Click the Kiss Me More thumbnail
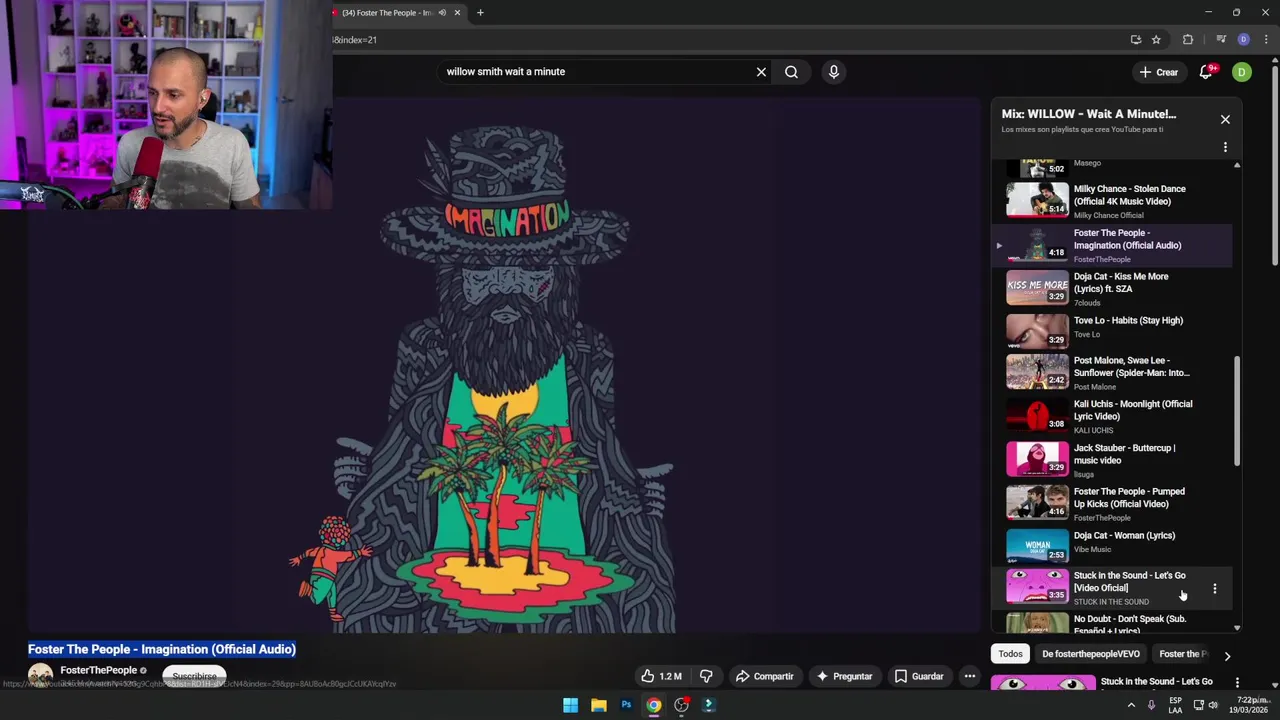This screenshot has width=1280, height=720. click(x=1037, y=287)
